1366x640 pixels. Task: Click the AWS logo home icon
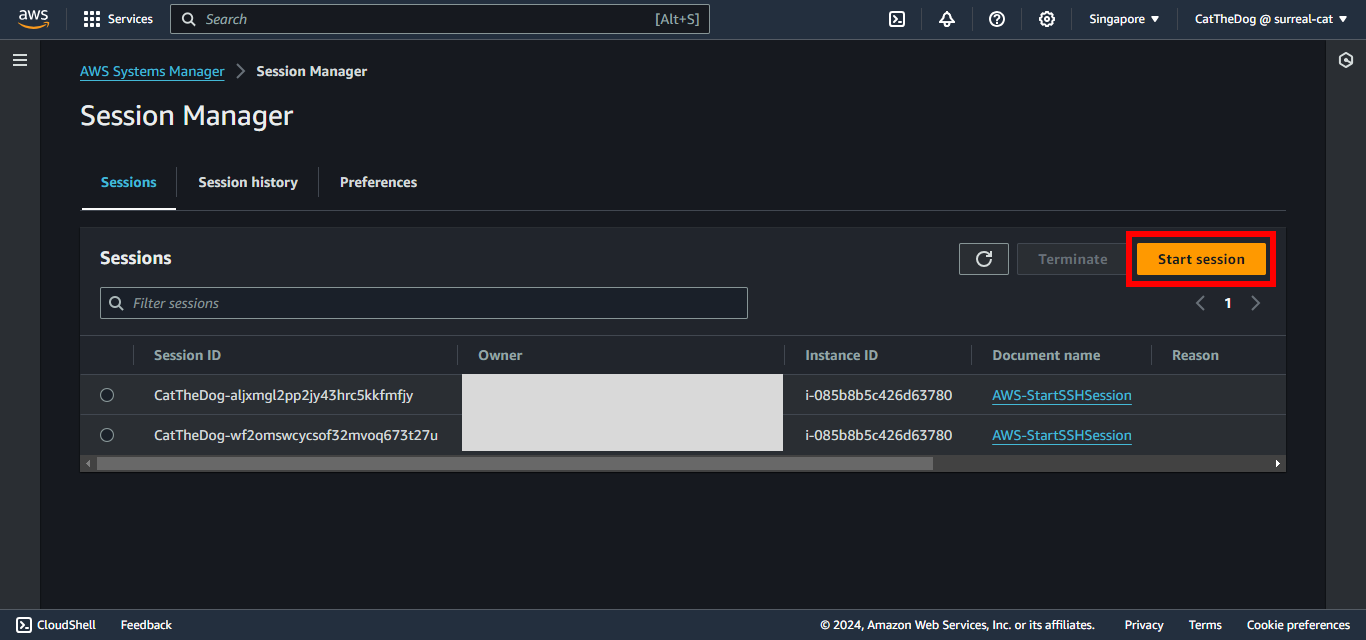pos(33,19)
